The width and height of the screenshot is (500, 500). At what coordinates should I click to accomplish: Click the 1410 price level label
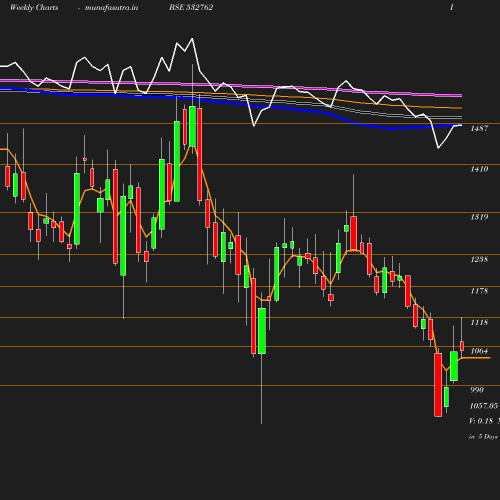[479, 169]
